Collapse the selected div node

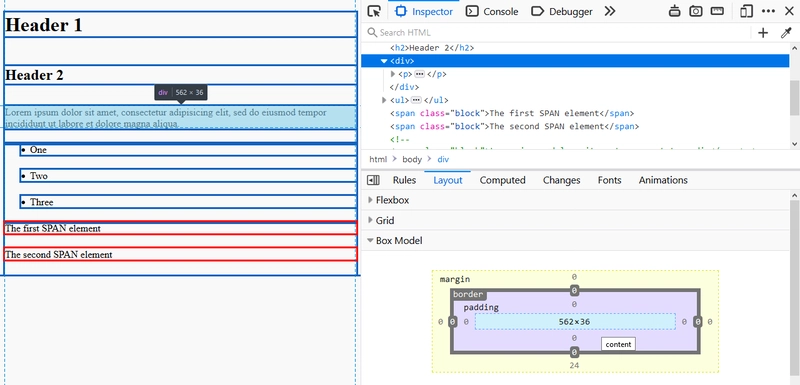point(384,61)
